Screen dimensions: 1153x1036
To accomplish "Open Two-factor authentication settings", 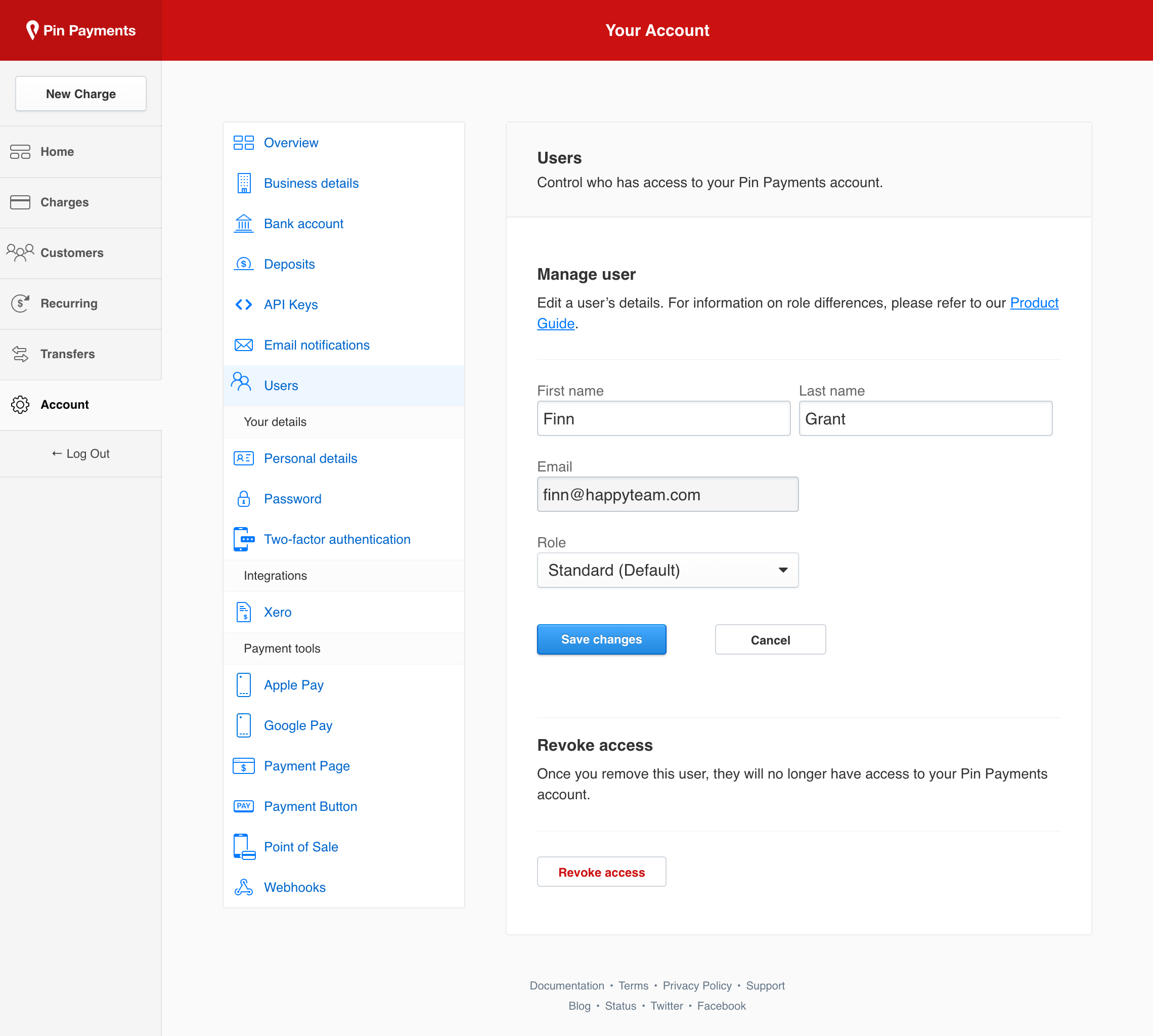I will point(344,539).
